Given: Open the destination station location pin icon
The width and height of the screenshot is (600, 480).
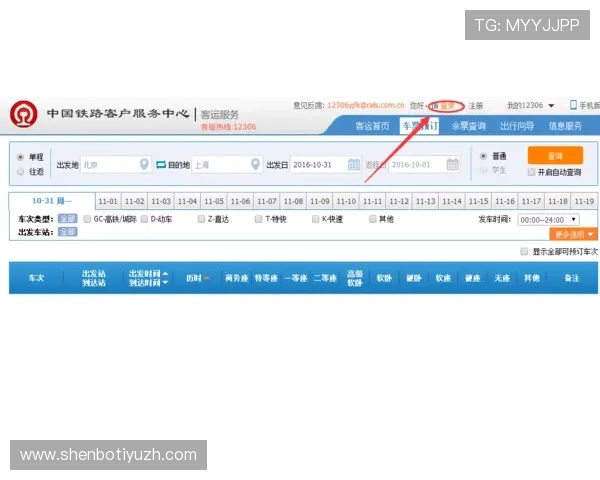Looking at the screenshot, I should coord(255,165).
